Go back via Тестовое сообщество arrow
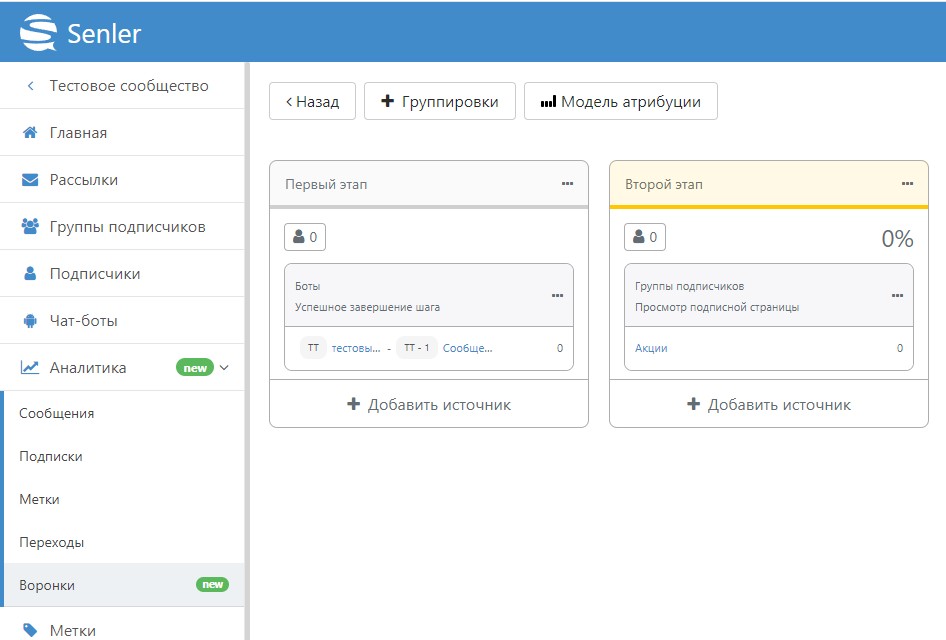The height and width of the screenshot is (640, 946). 30,86
